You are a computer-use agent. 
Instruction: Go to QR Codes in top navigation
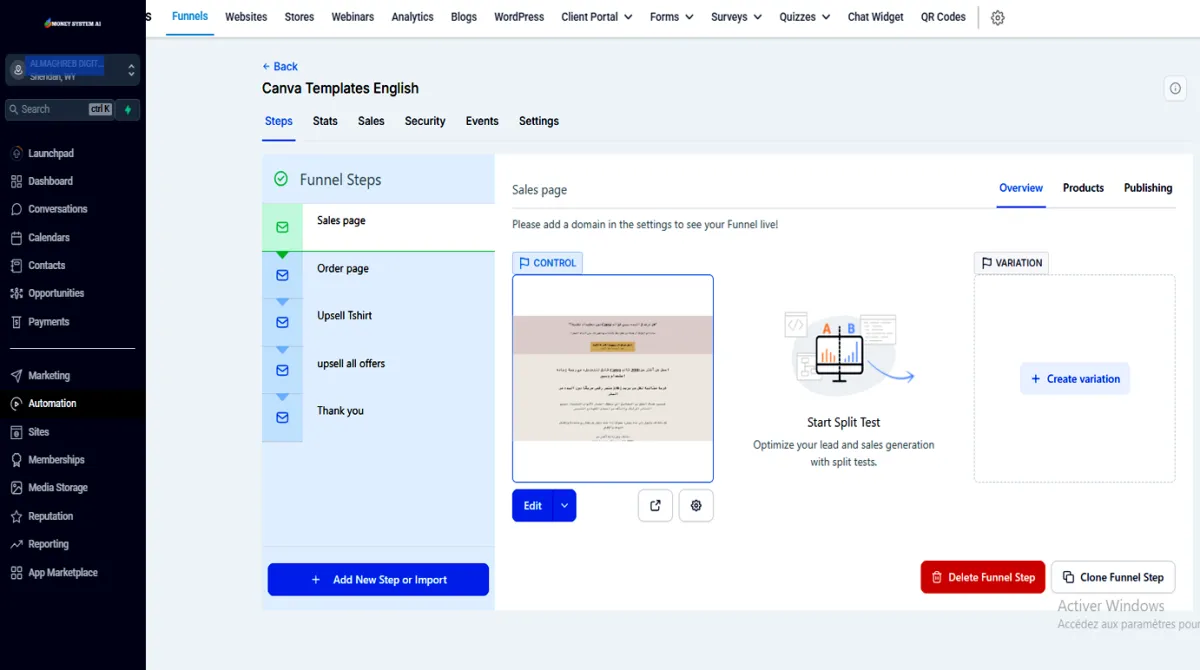tap(943, 17)
